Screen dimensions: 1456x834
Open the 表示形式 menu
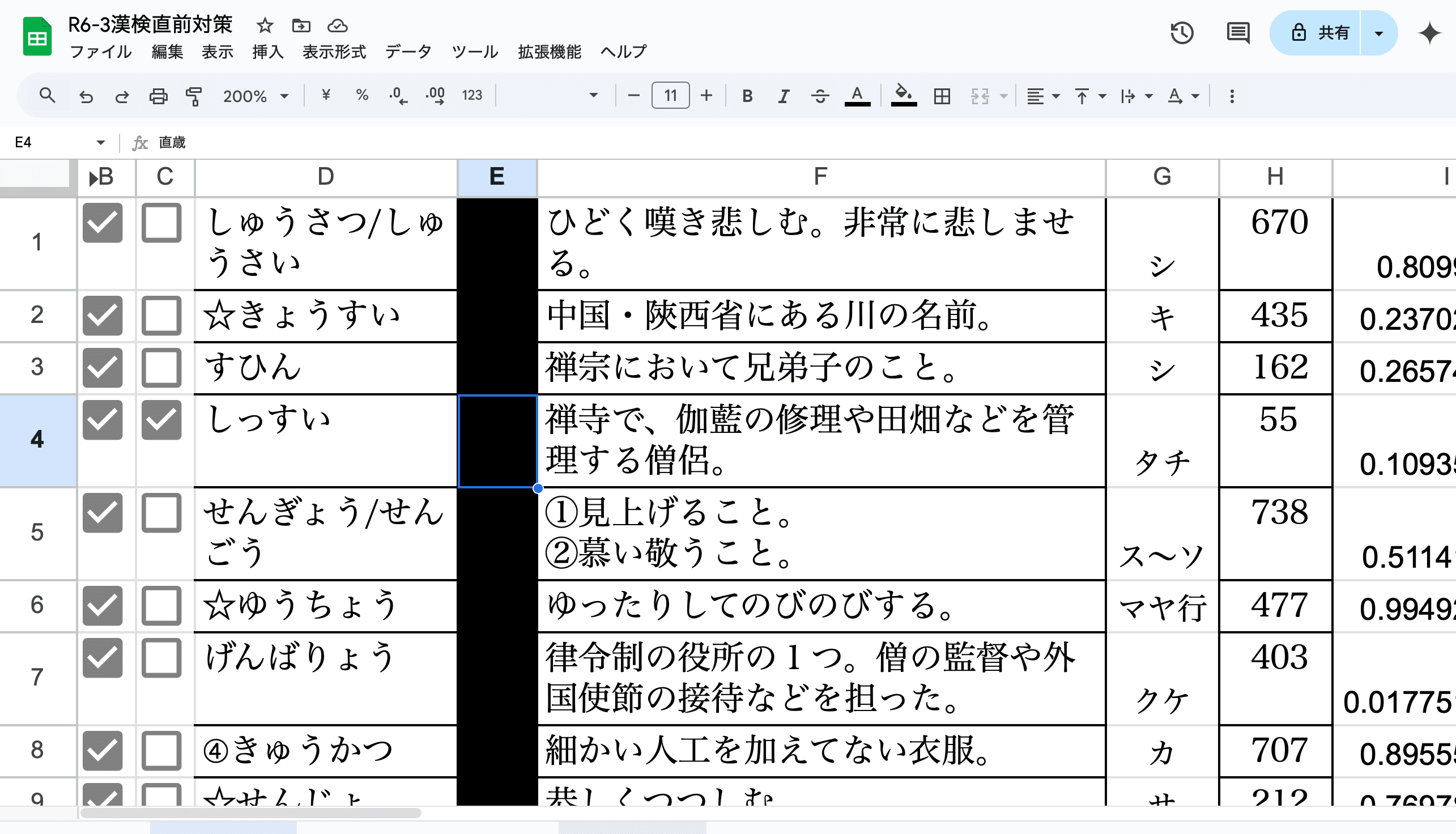click(334, 52)
